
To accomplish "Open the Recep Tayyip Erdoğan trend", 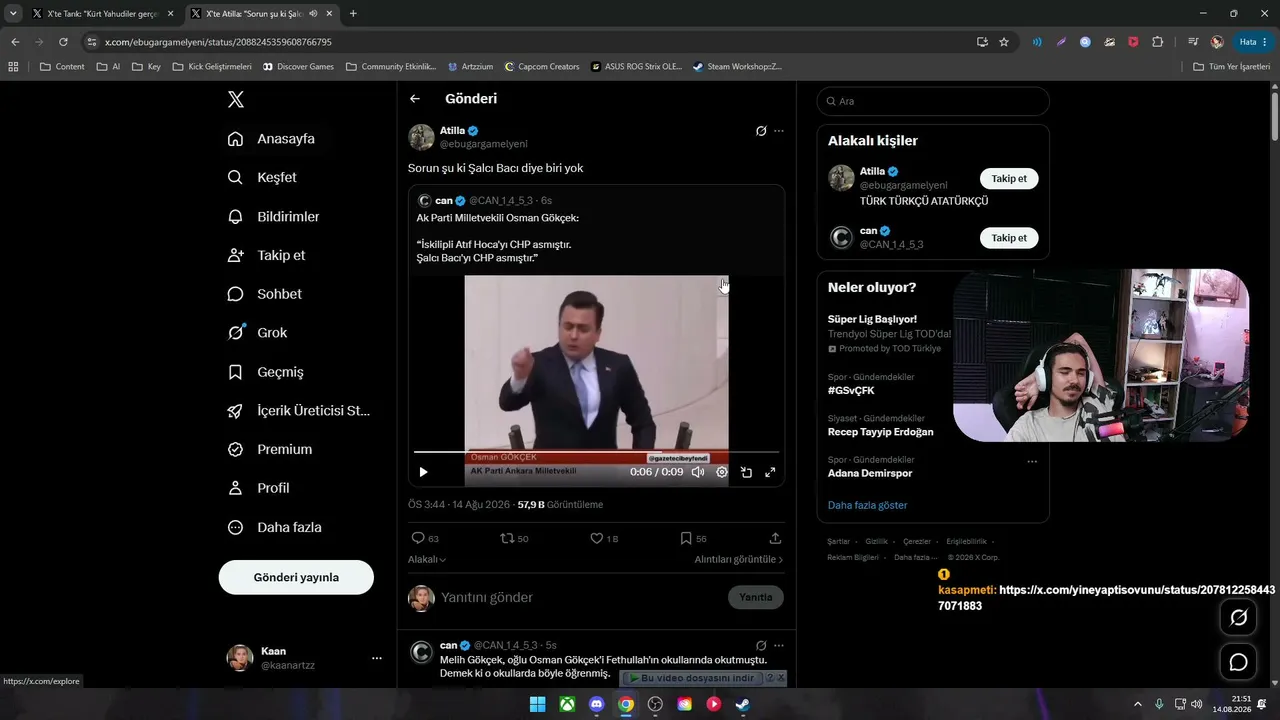I will pyautogui.click(x=881, y=432).
